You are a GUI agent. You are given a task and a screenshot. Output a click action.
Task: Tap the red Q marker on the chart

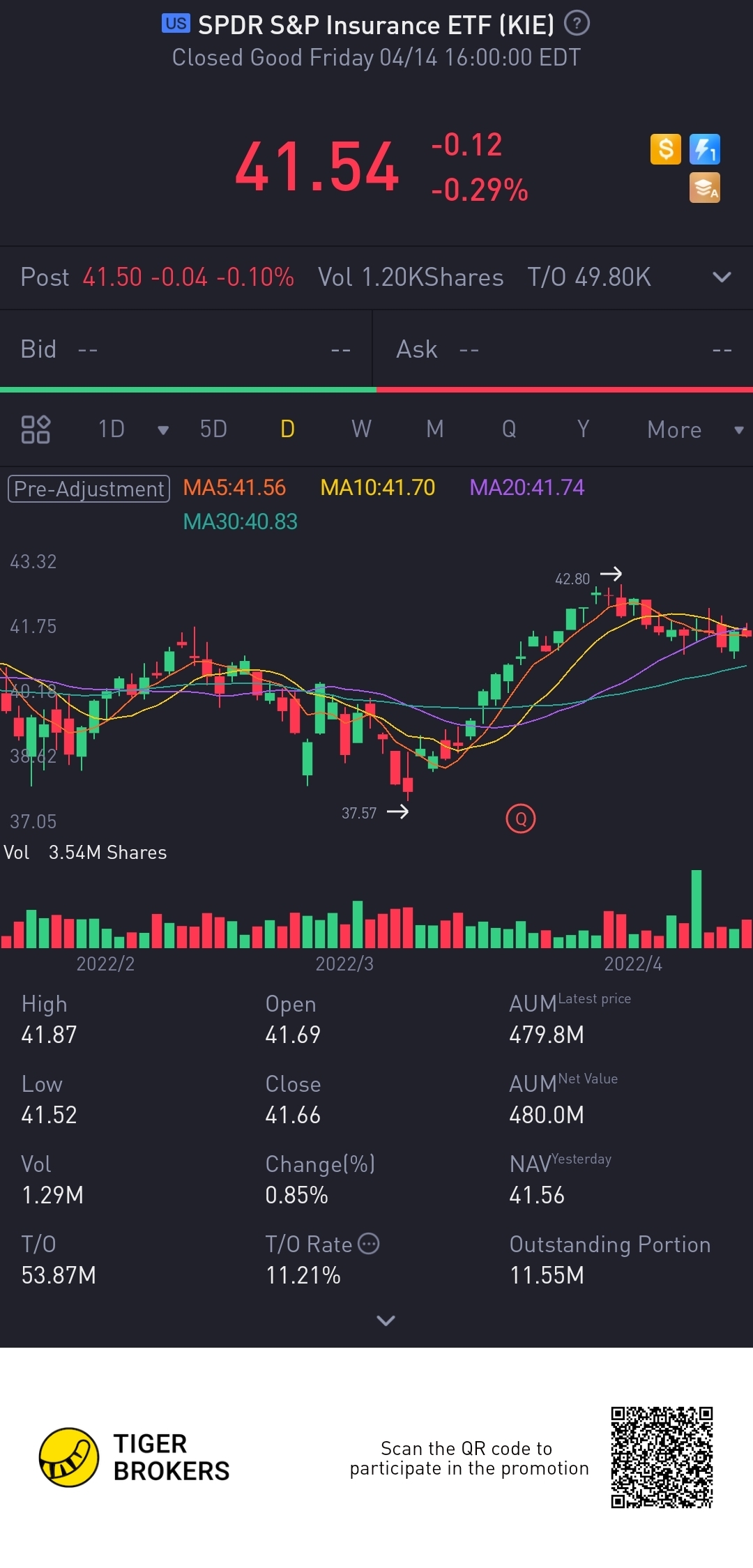tap(521, 819)
